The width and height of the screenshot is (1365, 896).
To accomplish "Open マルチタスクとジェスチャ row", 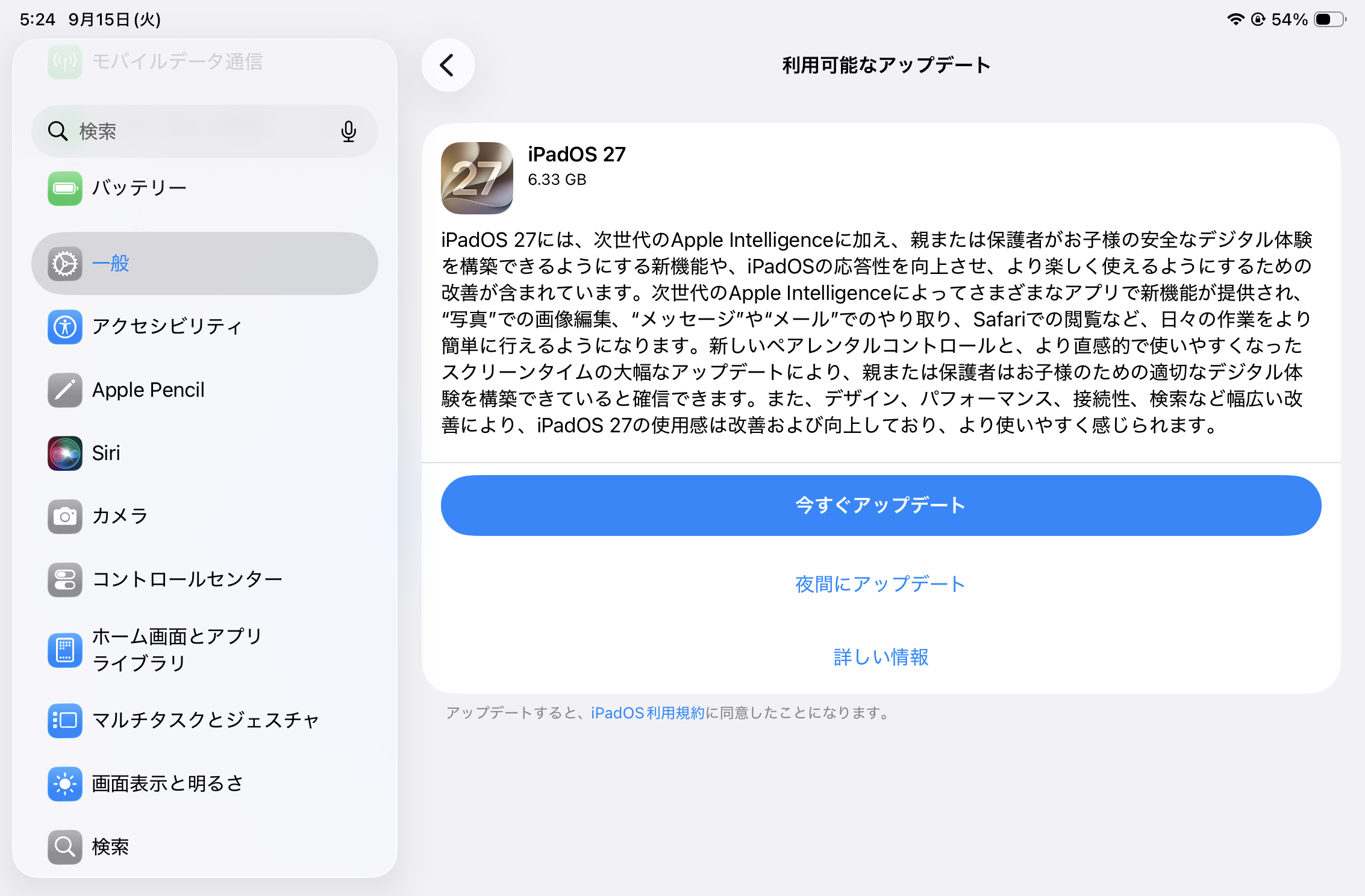I will pyautogui.click(x=205, y=721).
